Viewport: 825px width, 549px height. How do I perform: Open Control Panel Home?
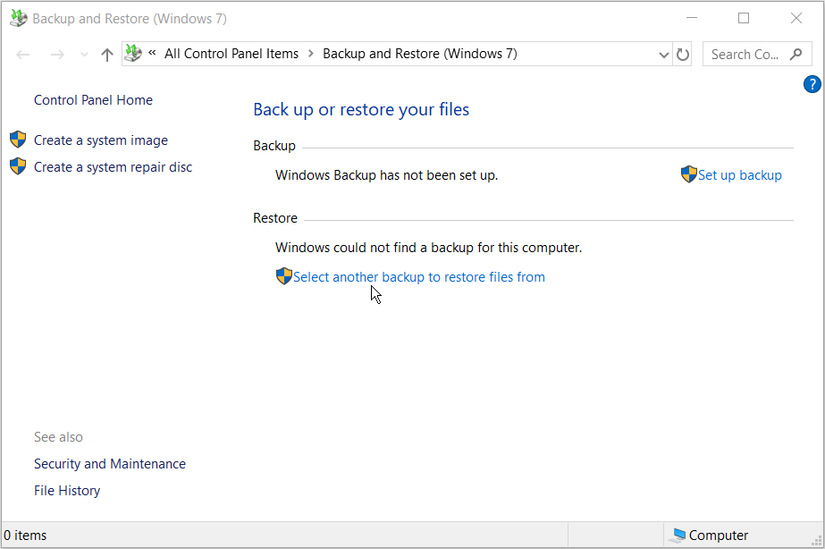click(x=93, y=100)
